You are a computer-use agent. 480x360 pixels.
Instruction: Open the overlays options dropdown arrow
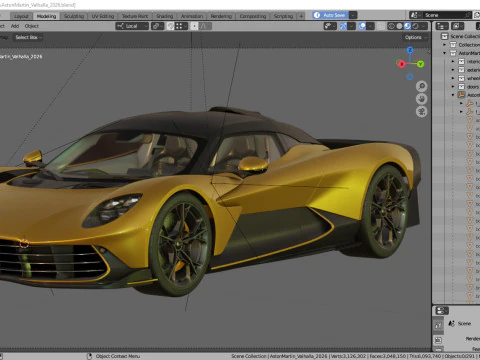tap(370, 26)
